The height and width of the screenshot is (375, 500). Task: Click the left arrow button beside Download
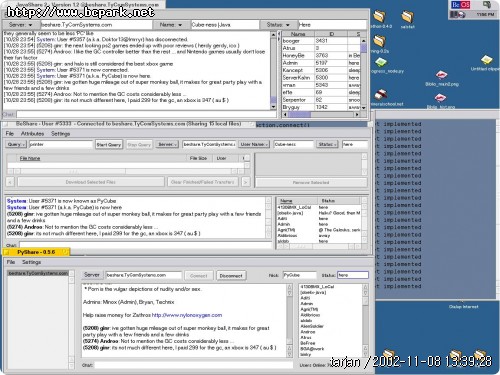coord(10,182)
